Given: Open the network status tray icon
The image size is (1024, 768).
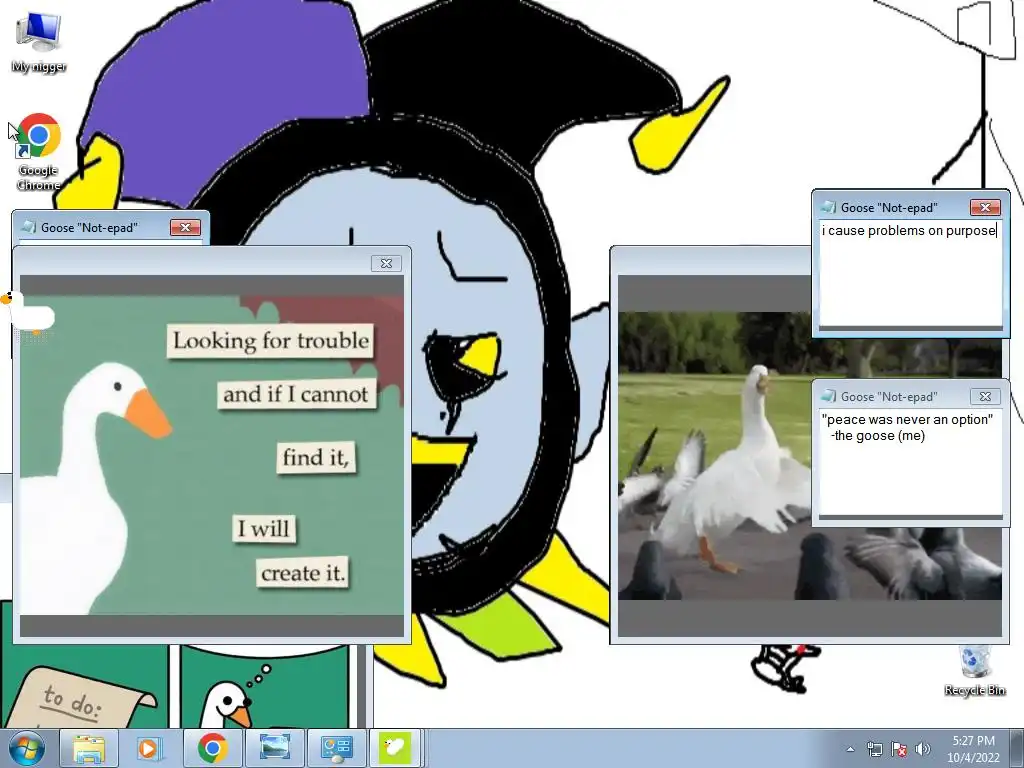Looking at the screenshot, I should click(x=874, y=749).
